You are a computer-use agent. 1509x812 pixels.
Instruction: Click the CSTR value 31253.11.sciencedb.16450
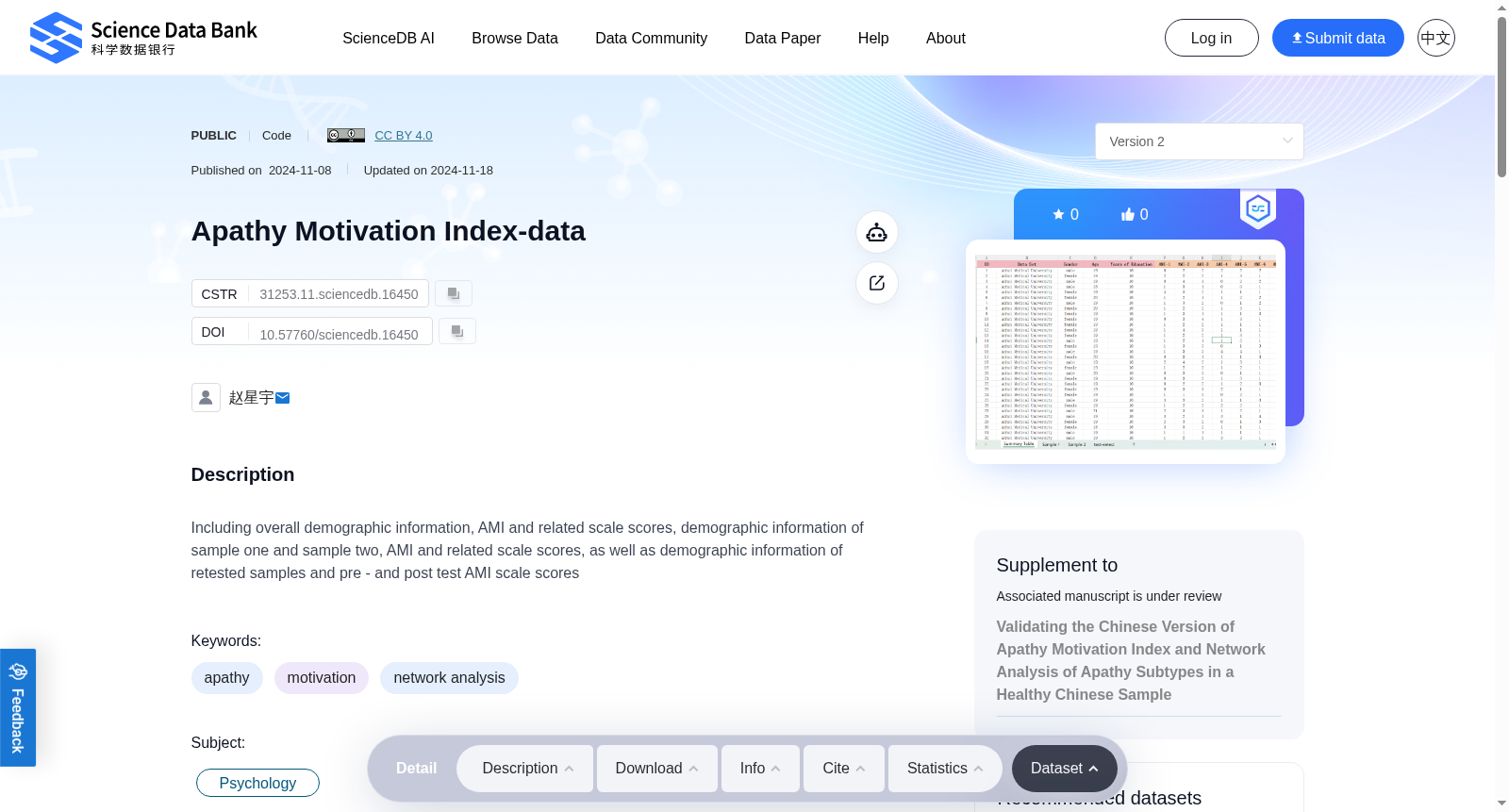tap(339, 294)
